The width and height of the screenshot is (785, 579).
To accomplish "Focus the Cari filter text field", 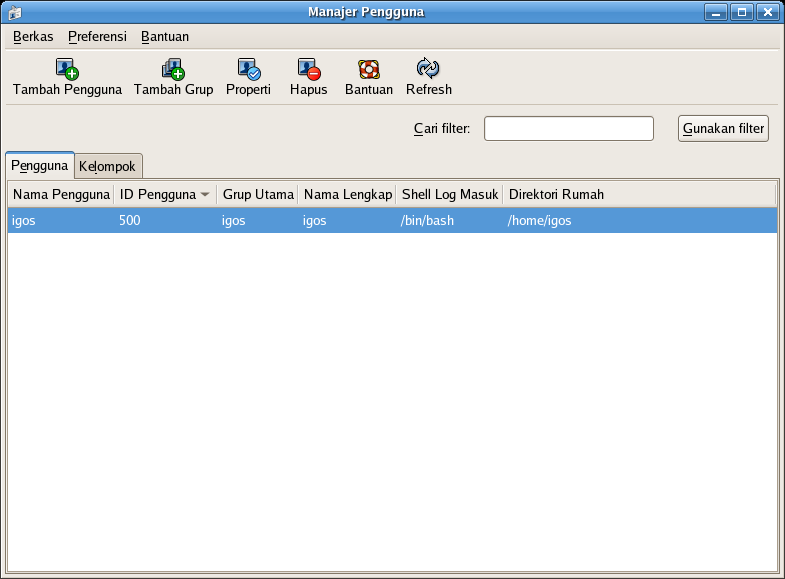I will (569, 129).
